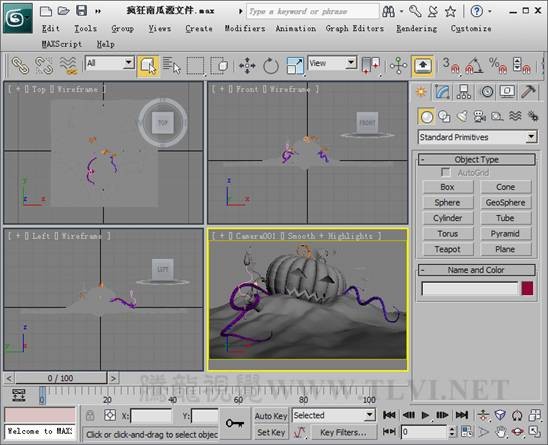Expand the View reference coordinate dropdown

click(x=332, y=63)
